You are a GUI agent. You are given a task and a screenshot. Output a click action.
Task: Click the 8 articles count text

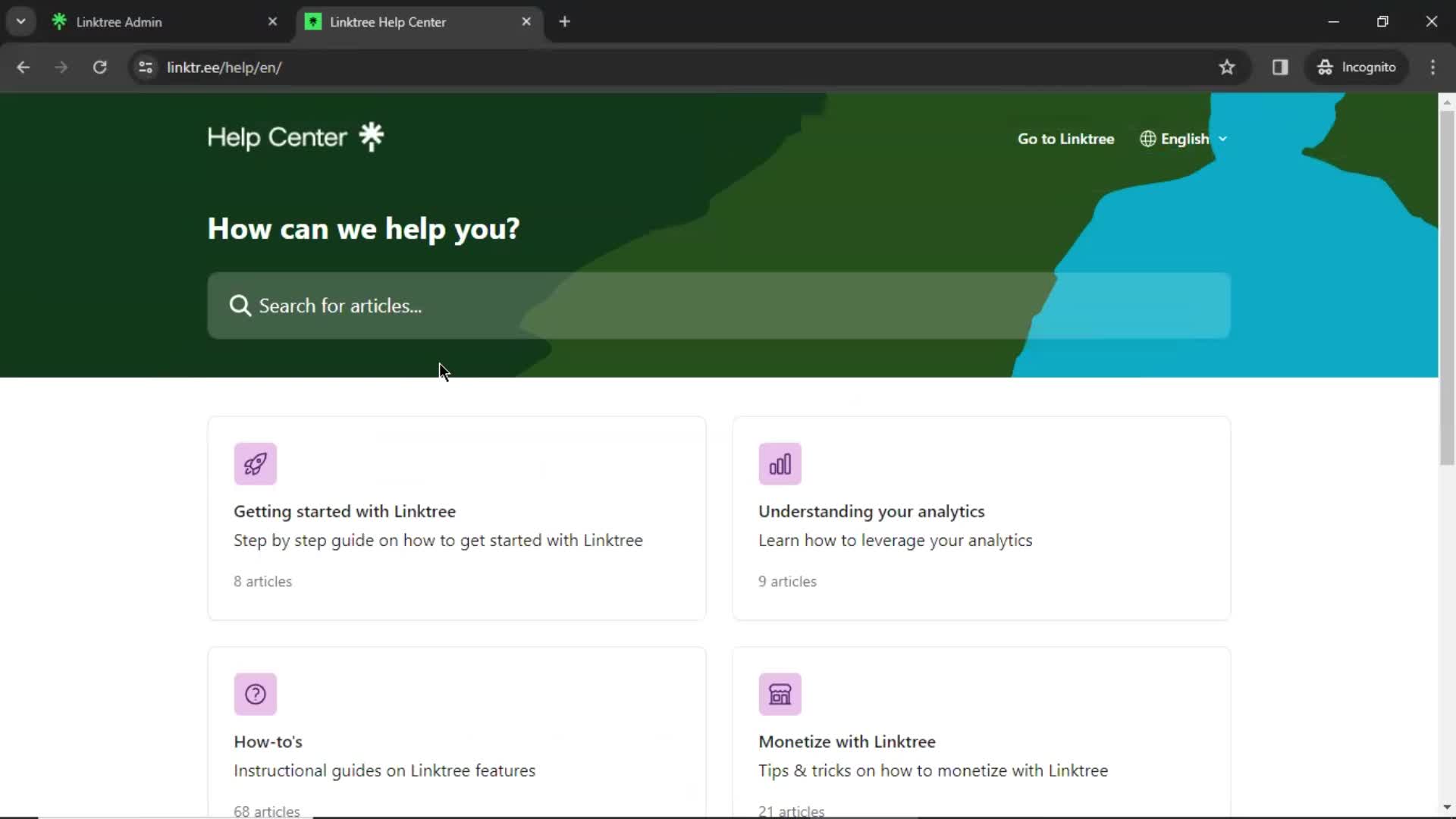click(x=262, y=582)
